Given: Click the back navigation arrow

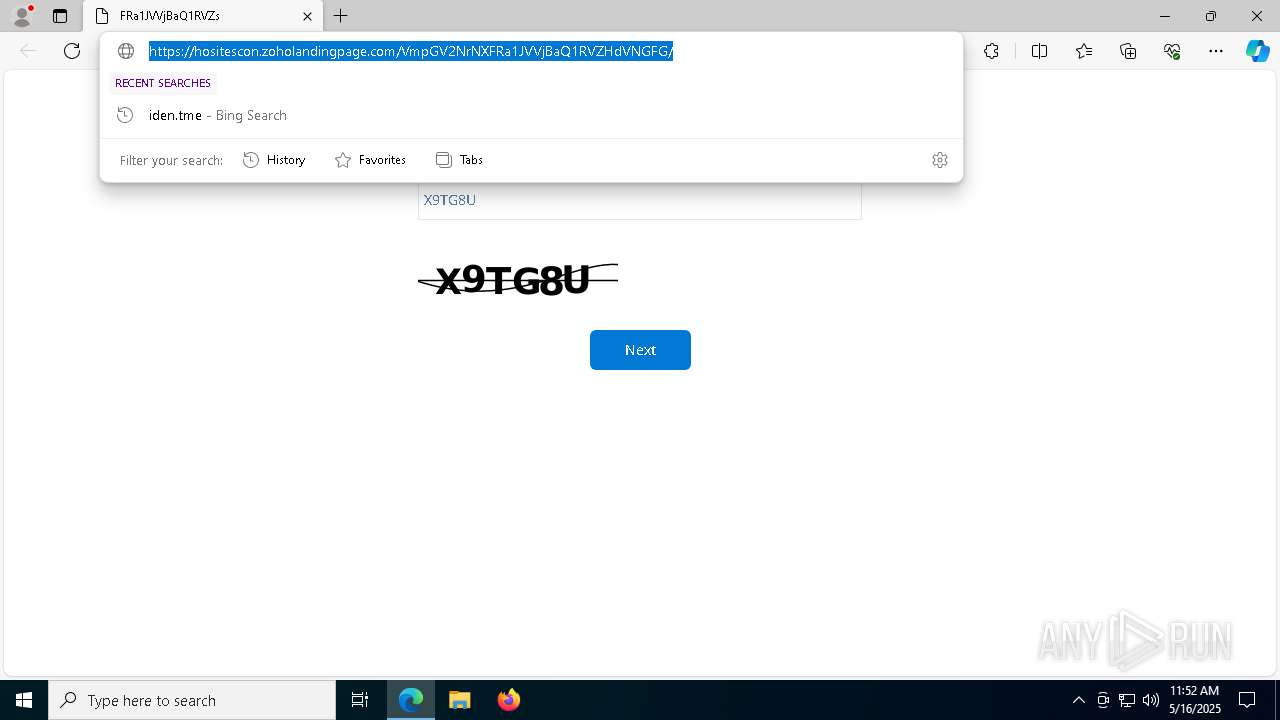Looking at the screenshot, I should click(28, 51).
